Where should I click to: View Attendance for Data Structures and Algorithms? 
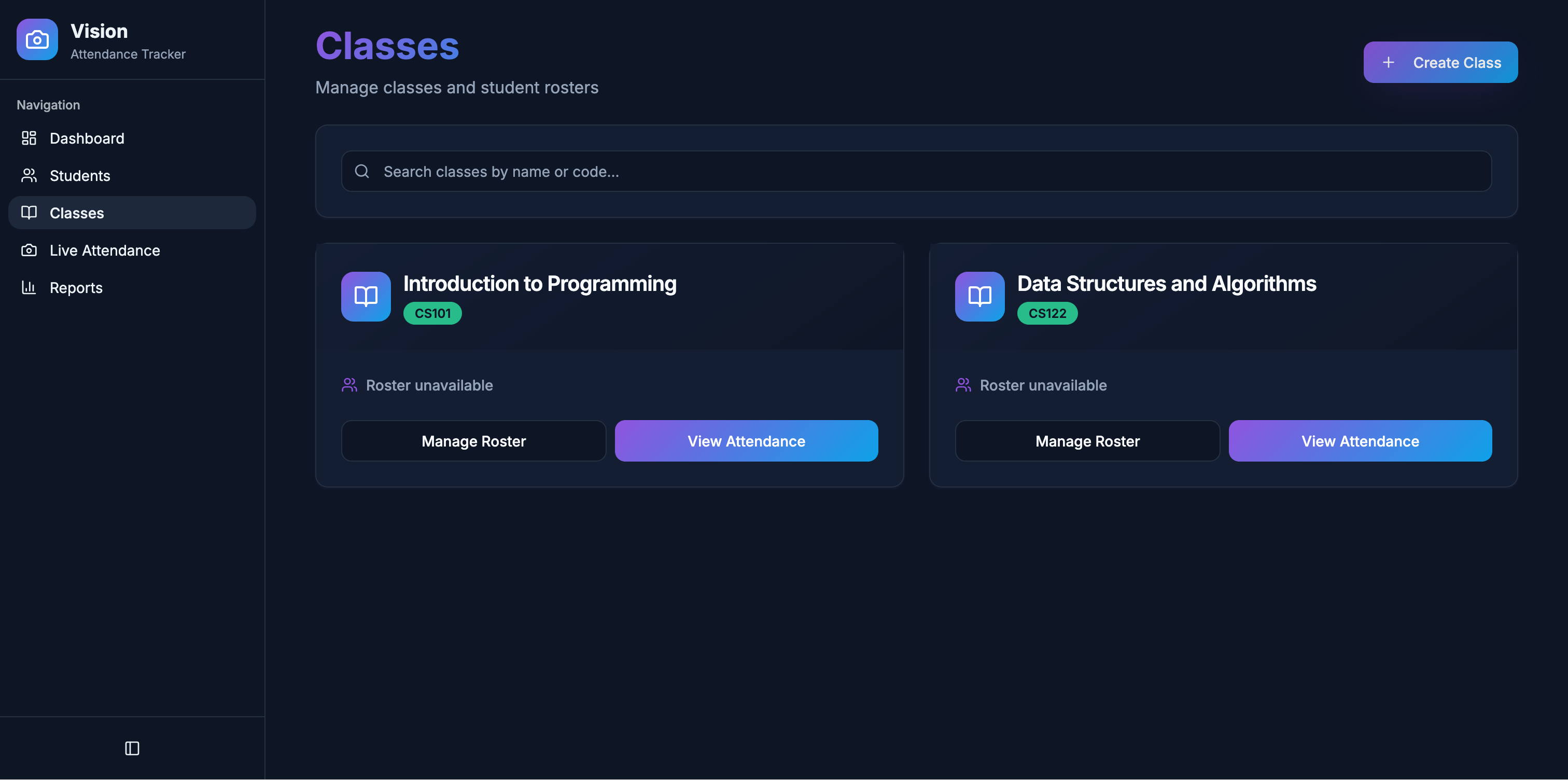click(1360, 440)
